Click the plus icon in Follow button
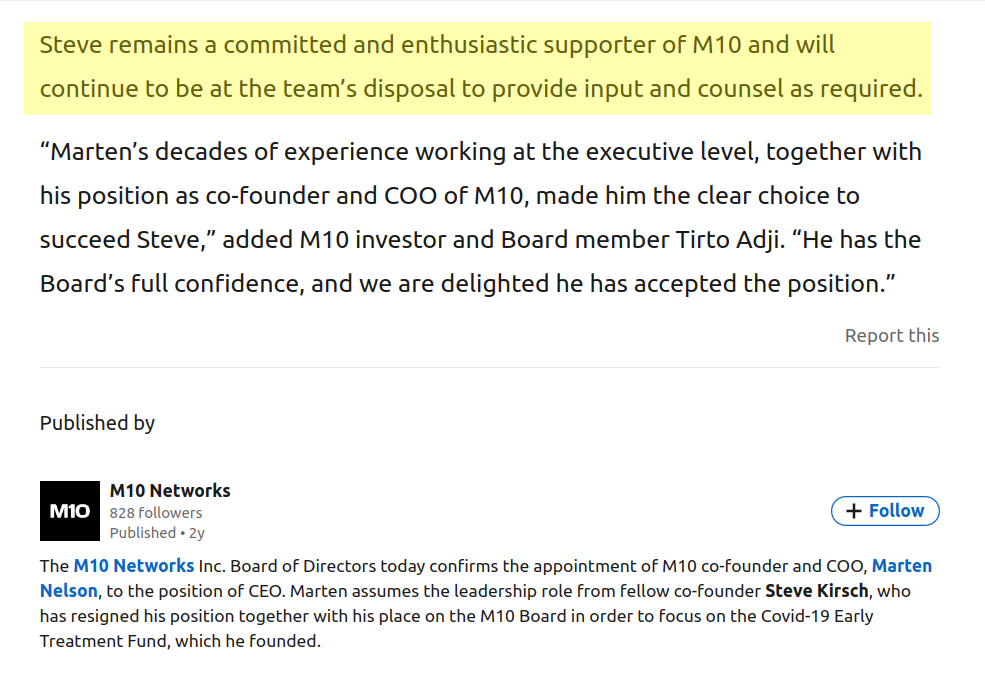 click(x=854, y=511)
